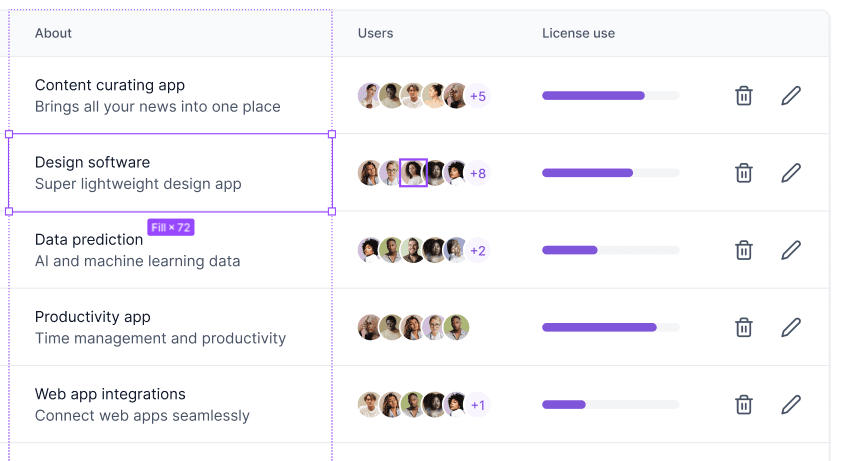Click the +8 users badge
This screenshot has width=857, height=461.
pyautogui.click(x=478, y=173)
